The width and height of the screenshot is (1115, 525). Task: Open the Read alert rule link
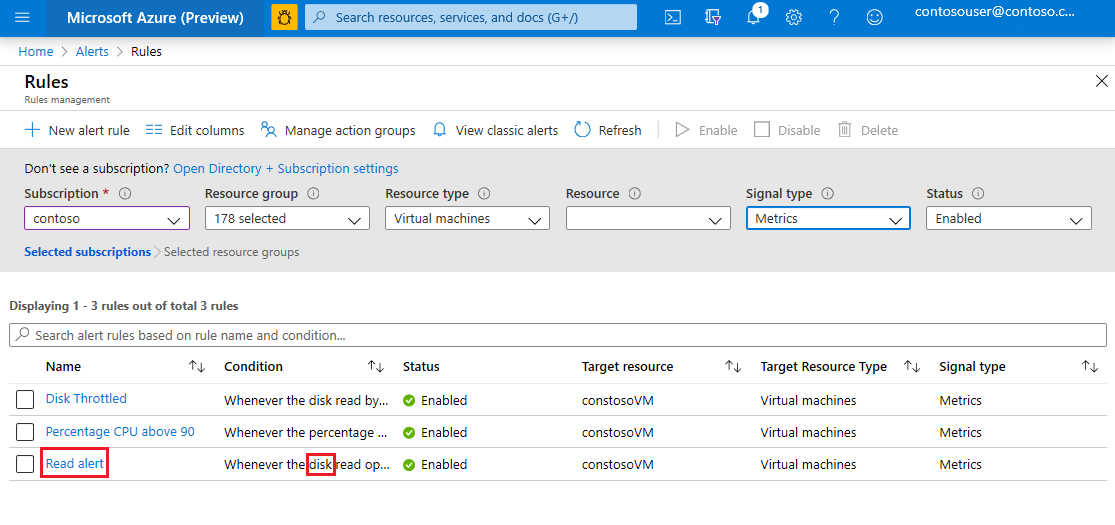point(75,464)
